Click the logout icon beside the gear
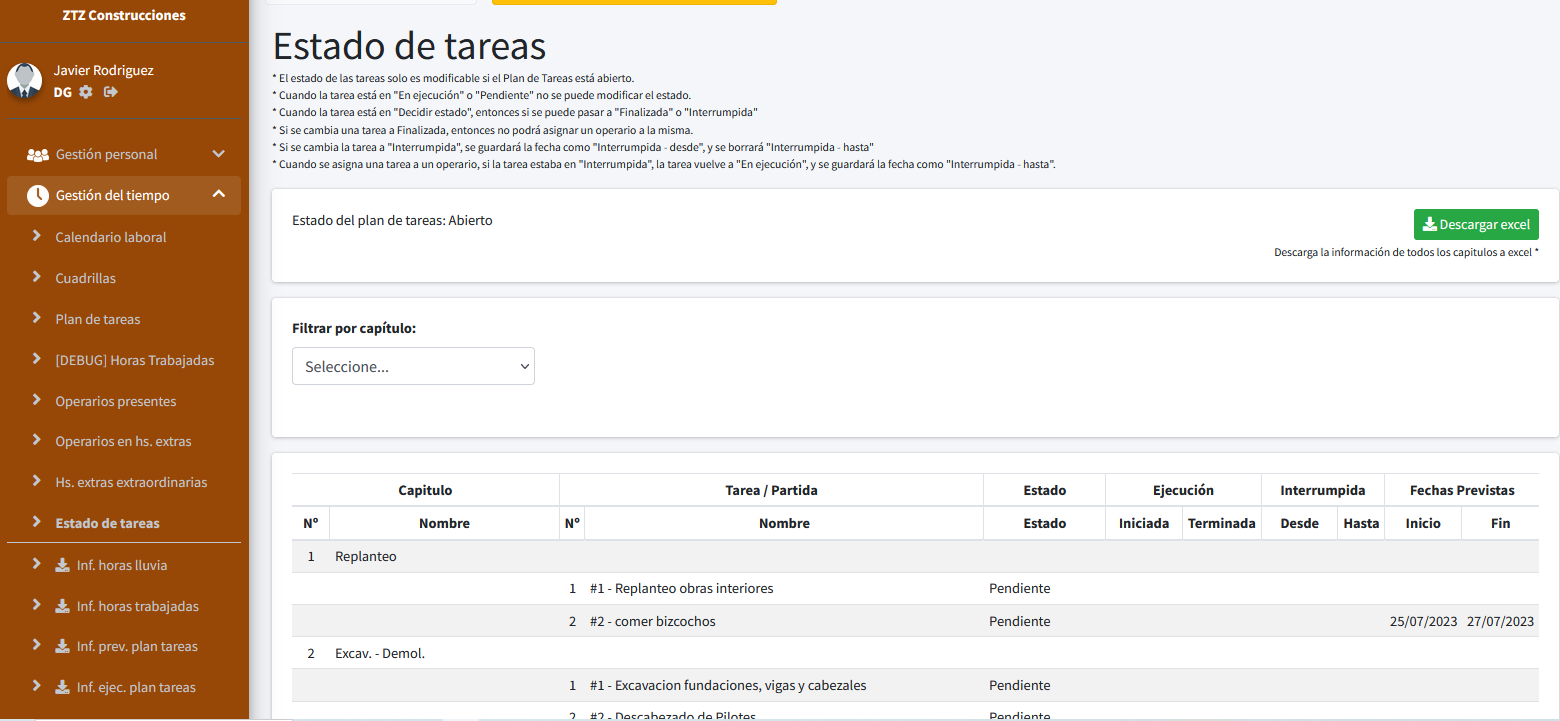 [111, 92]
